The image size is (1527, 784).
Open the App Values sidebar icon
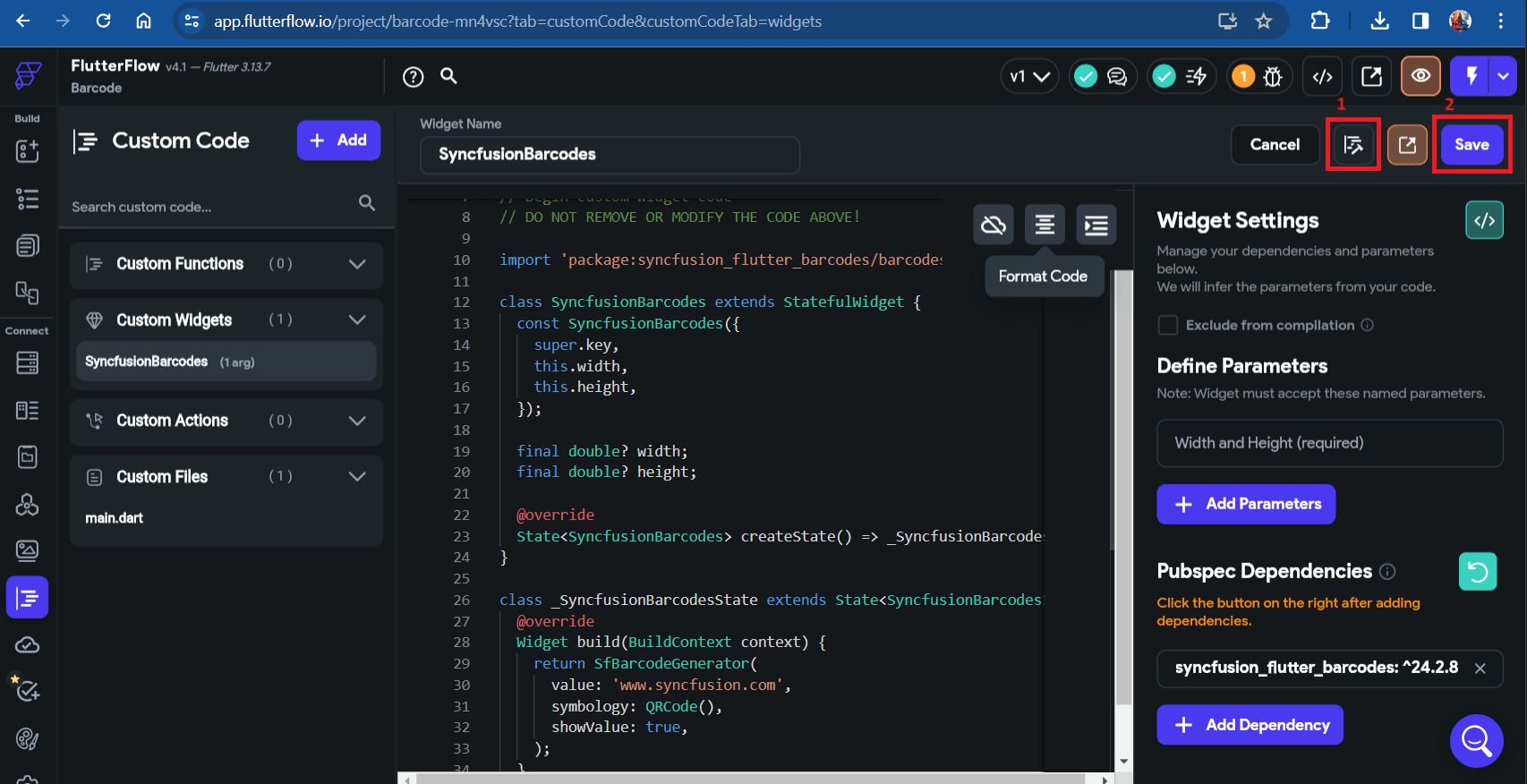28,456
